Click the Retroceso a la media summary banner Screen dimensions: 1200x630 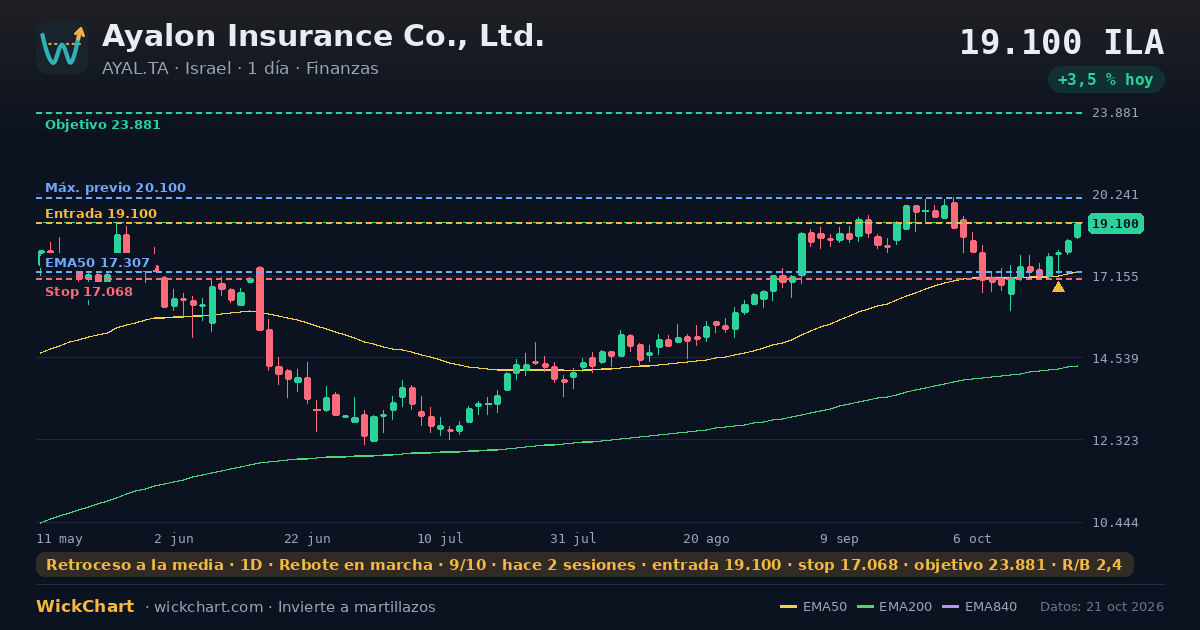[x=585, y=565]
